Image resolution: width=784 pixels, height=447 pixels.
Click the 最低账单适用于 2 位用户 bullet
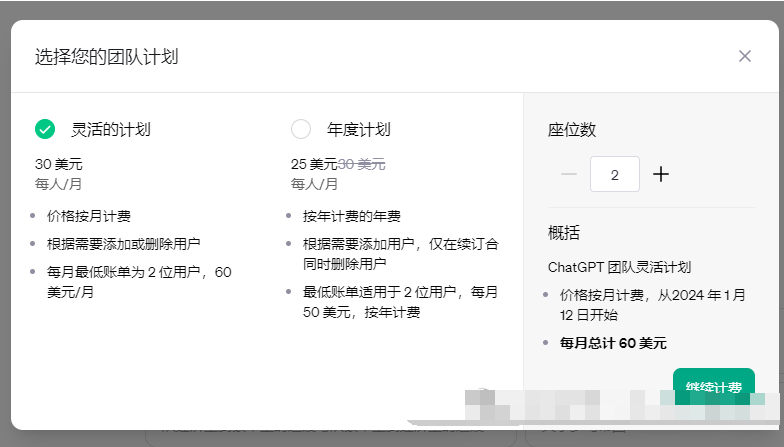point(400,302)
